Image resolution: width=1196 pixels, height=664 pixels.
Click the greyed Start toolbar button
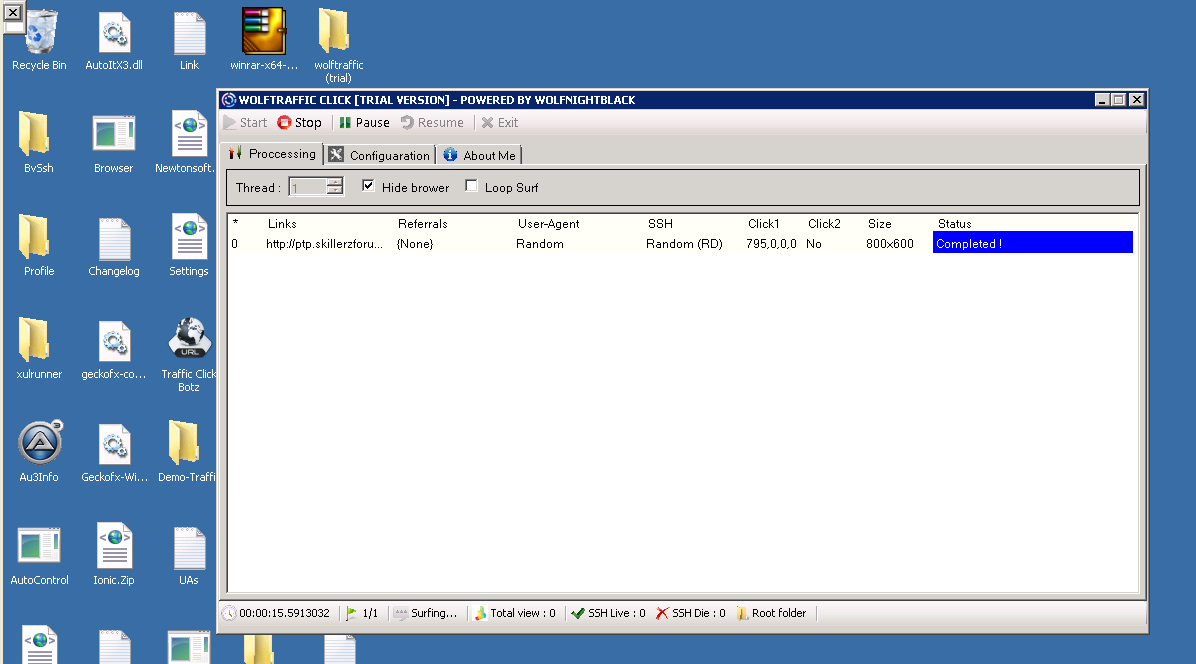[246, 123]
